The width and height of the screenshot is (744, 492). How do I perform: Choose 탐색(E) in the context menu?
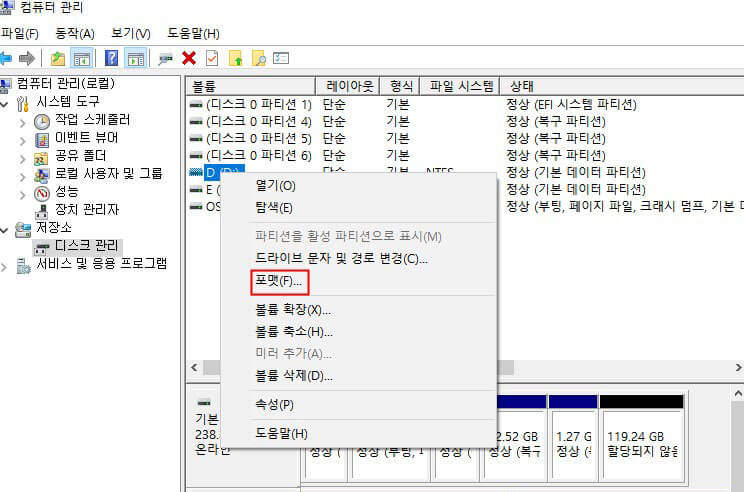274,207
